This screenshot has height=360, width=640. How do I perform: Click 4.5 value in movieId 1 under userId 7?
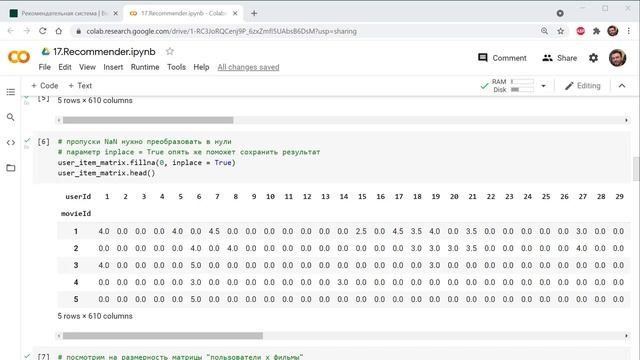coord(214,231)
